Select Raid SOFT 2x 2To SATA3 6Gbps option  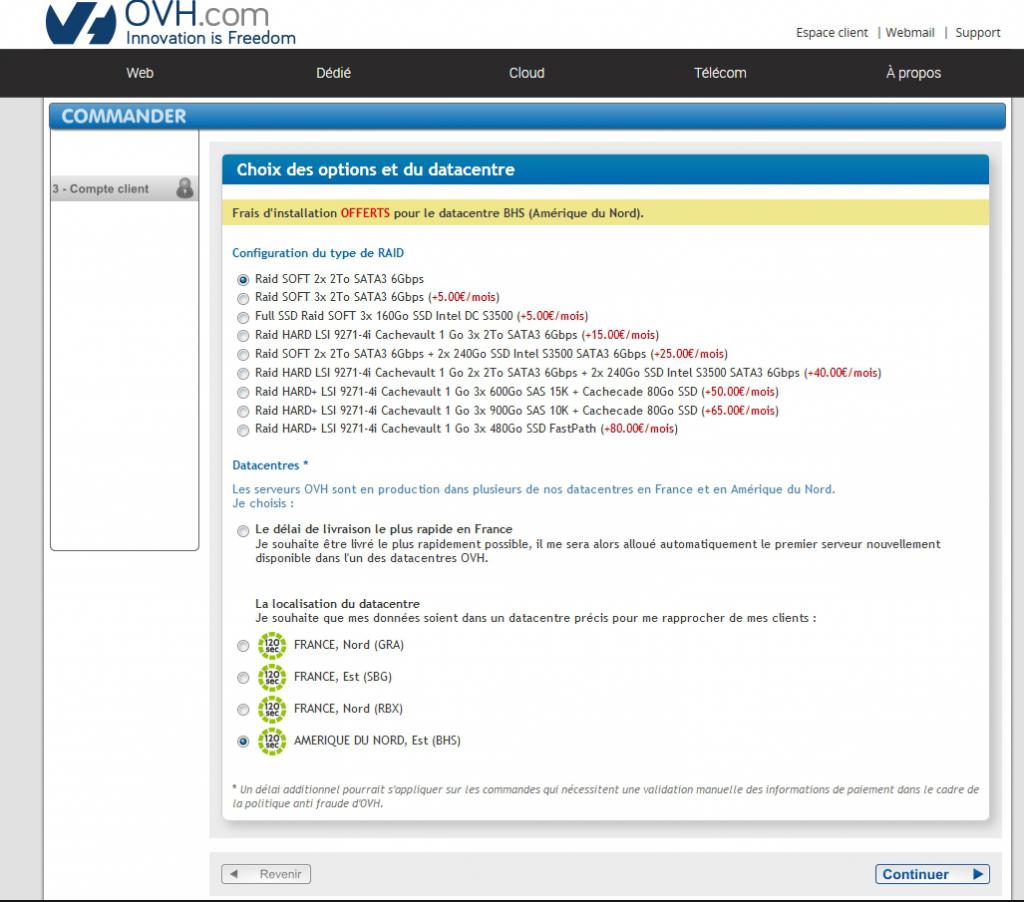point(243,280)
